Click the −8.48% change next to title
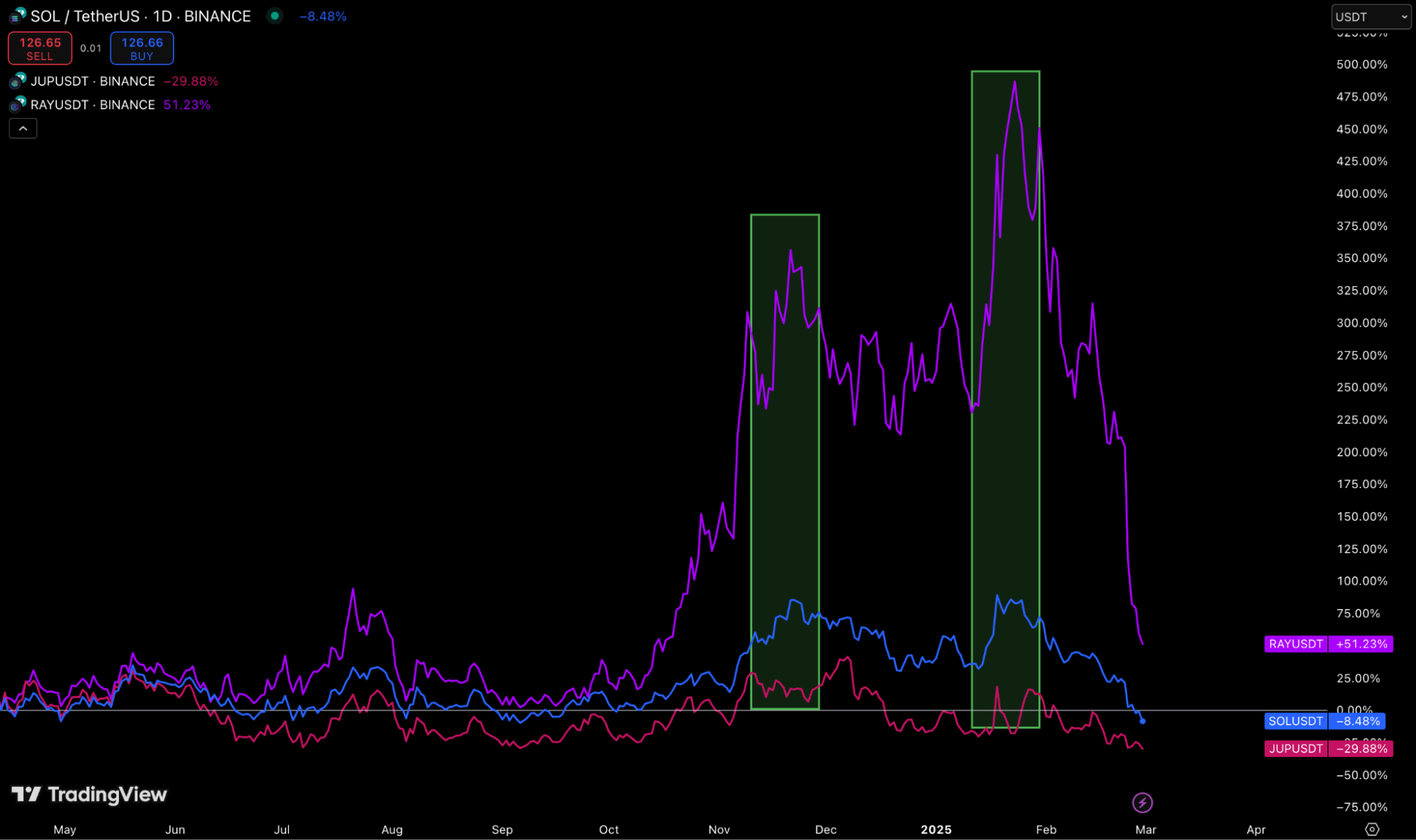The height and width of the screenshot is (840, 1416). 323,16
